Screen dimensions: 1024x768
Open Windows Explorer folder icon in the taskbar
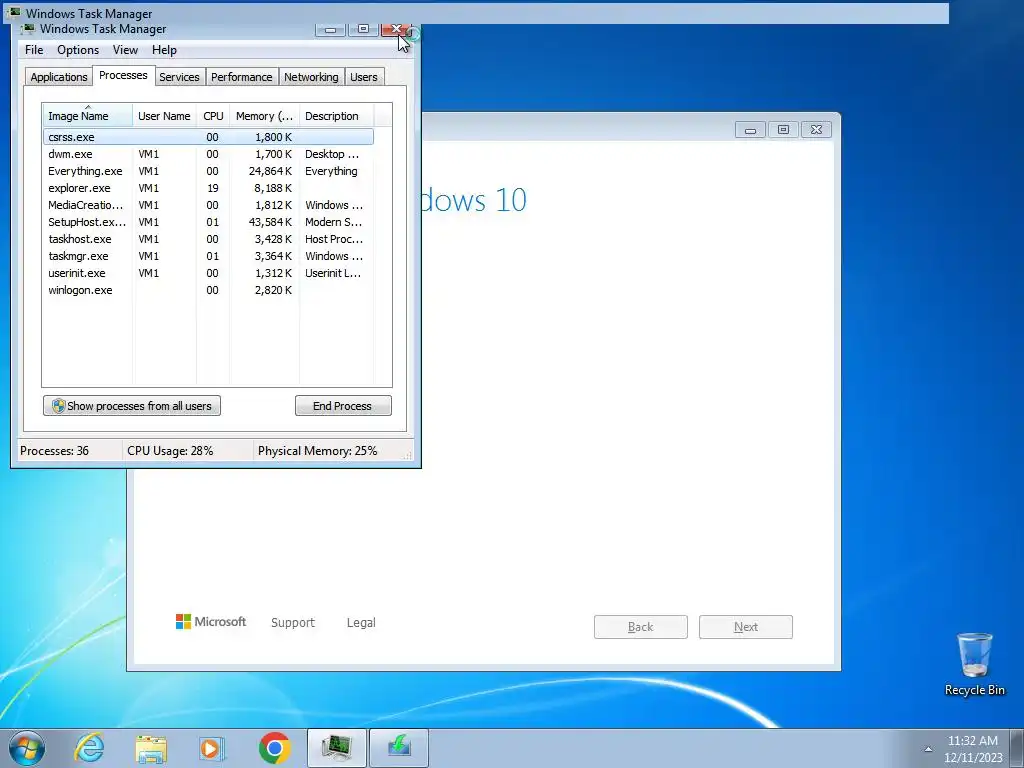click(x=151, y=748)
